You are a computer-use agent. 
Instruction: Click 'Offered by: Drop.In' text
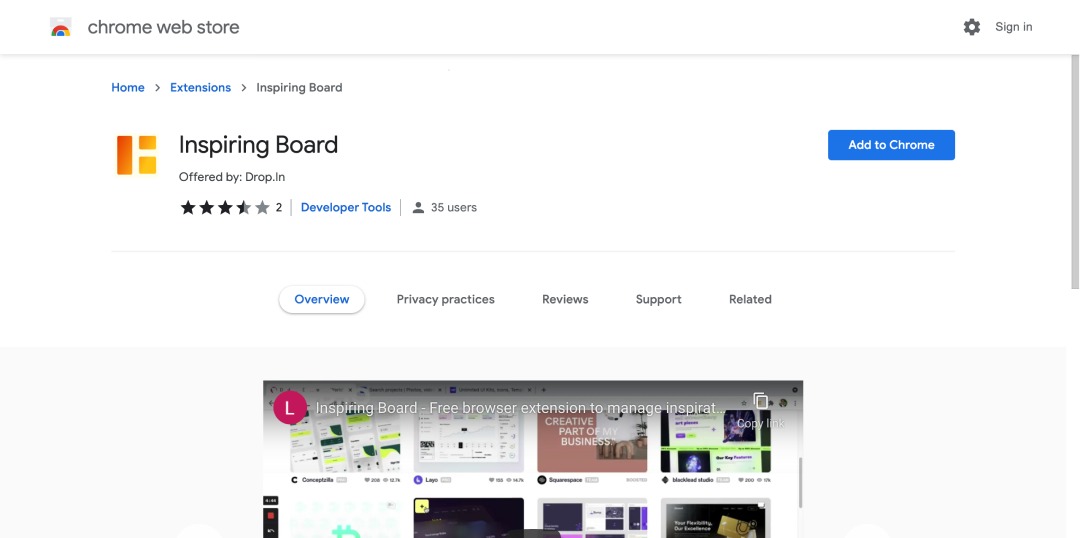pyautogui.click(x=231, y=177)
